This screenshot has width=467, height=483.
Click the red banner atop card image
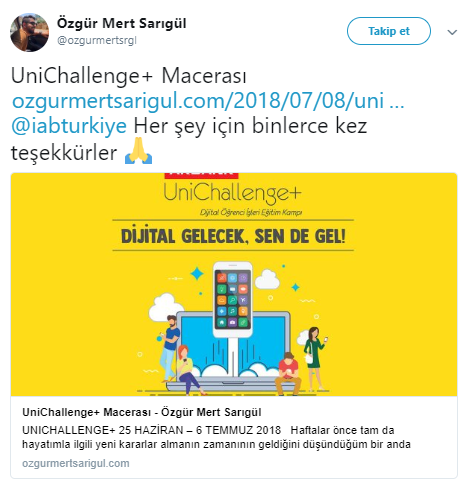(201, 176)
